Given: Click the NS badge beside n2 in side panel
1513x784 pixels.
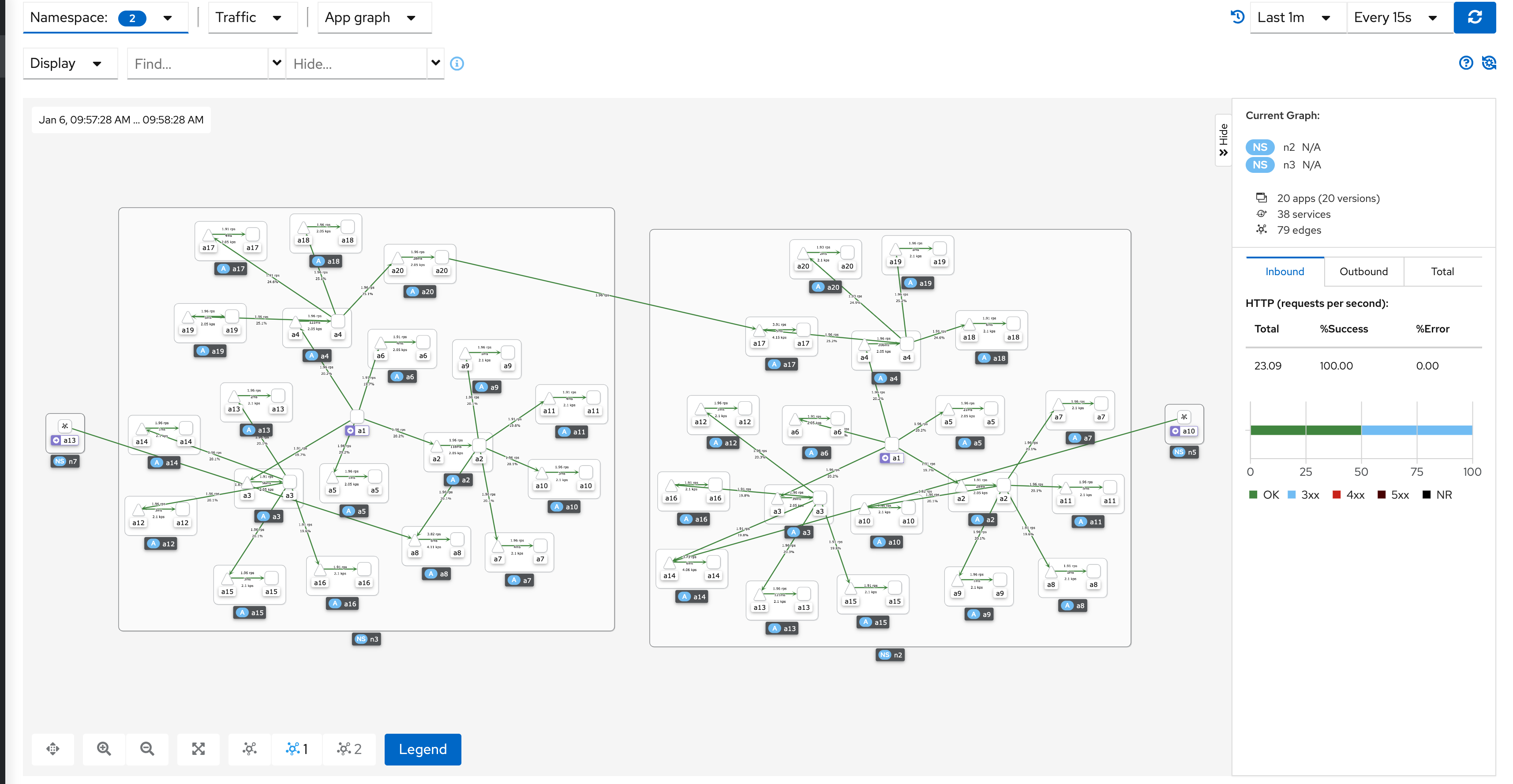Looking at the screenshot, I should click(x=1260, y=147).
